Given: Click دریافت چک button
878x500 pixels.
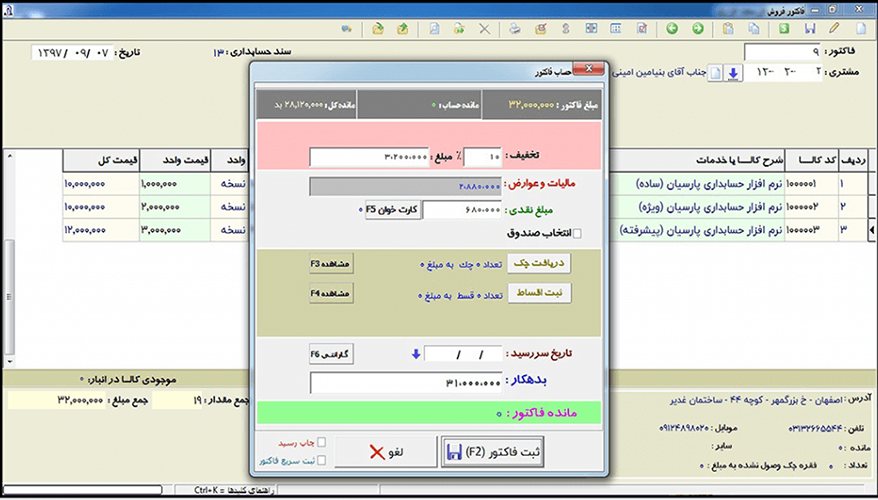Looking at the screenshot, I should (x=539, y=263).
